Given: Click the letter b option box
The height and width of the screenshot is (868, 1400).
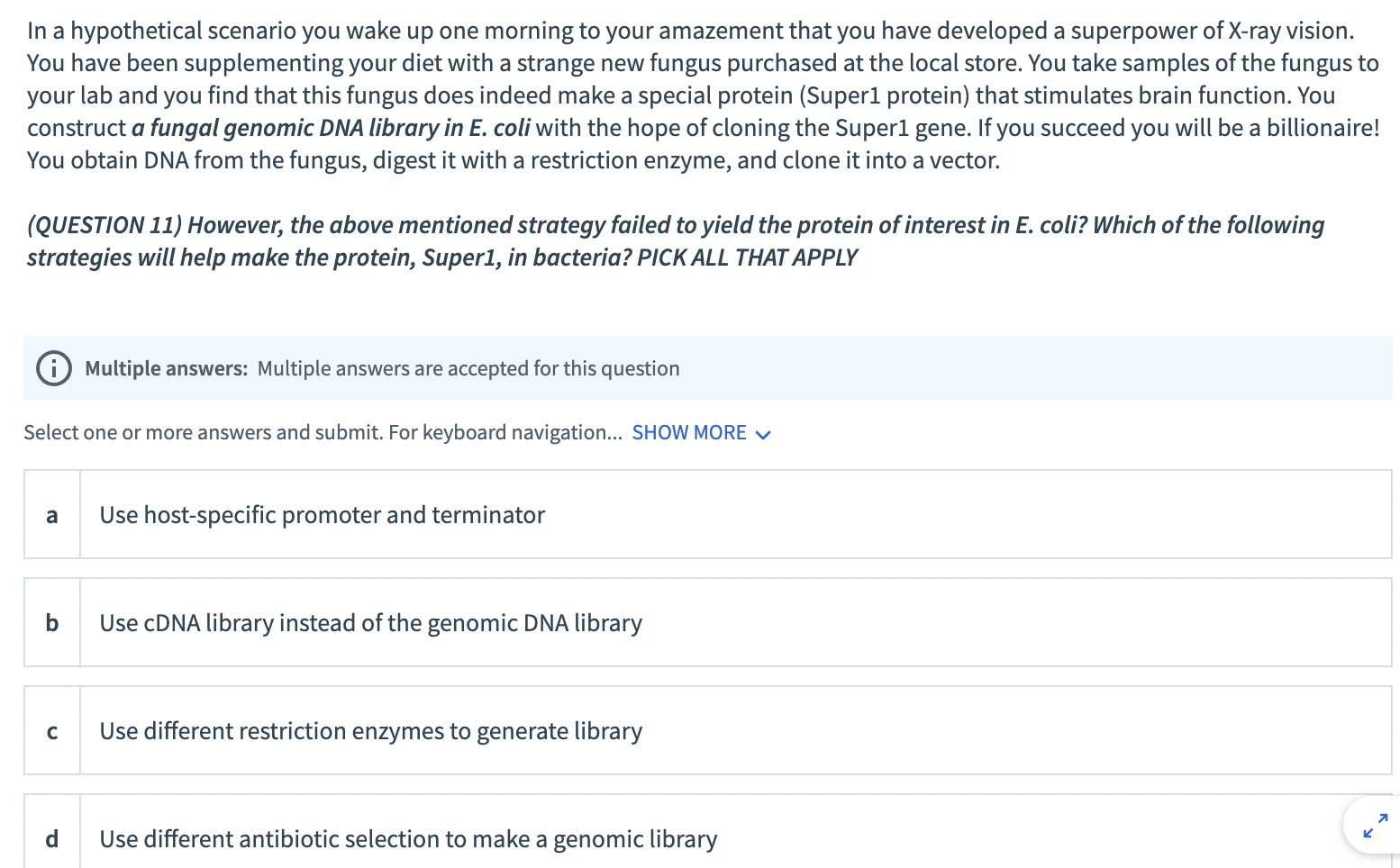Looking at the screenshot, I should (52, 623).
